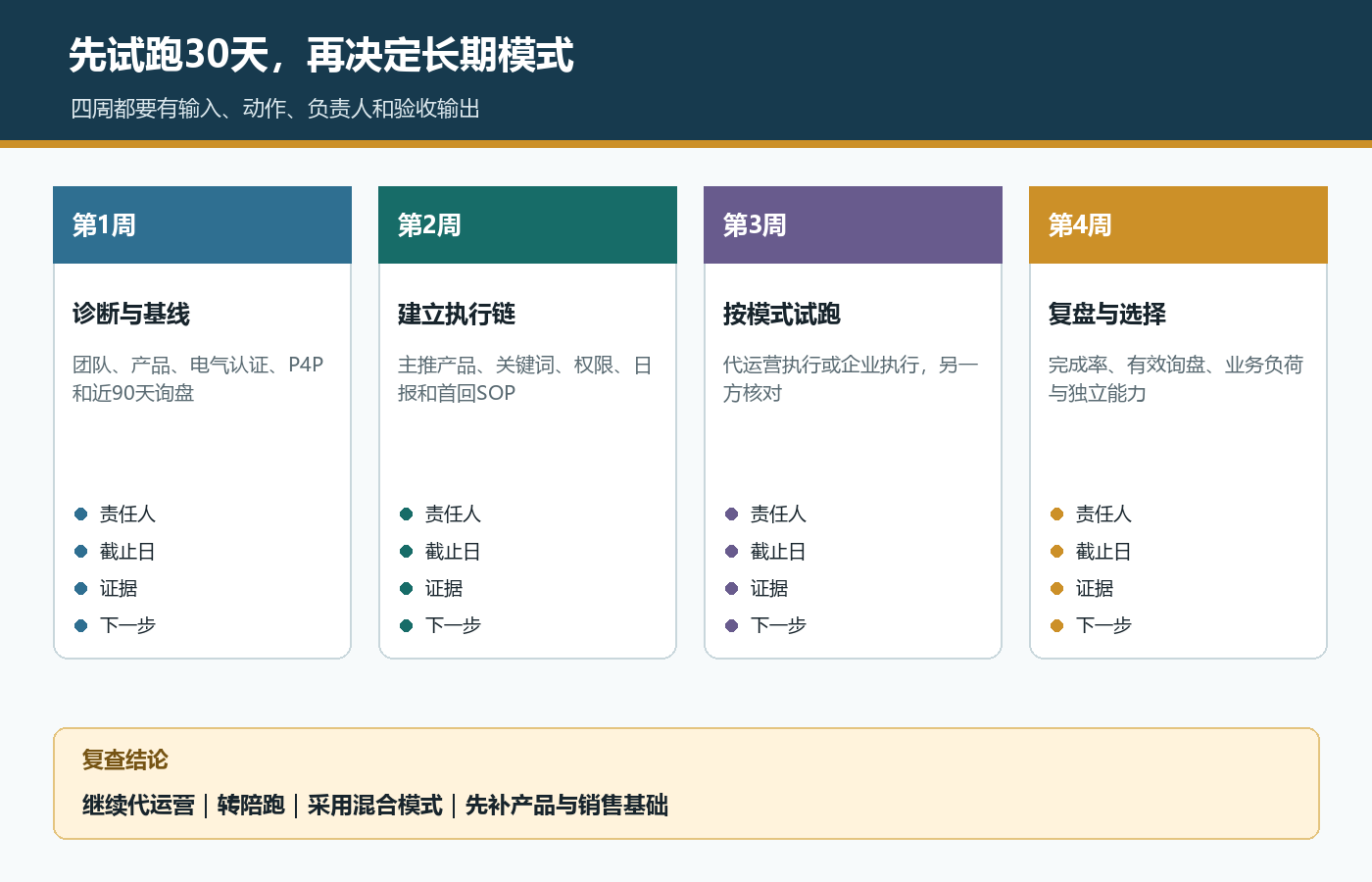Click 截止日 in the 第2周 card
This screenshot has height=882, width=1372.
[x=453, y=552]
